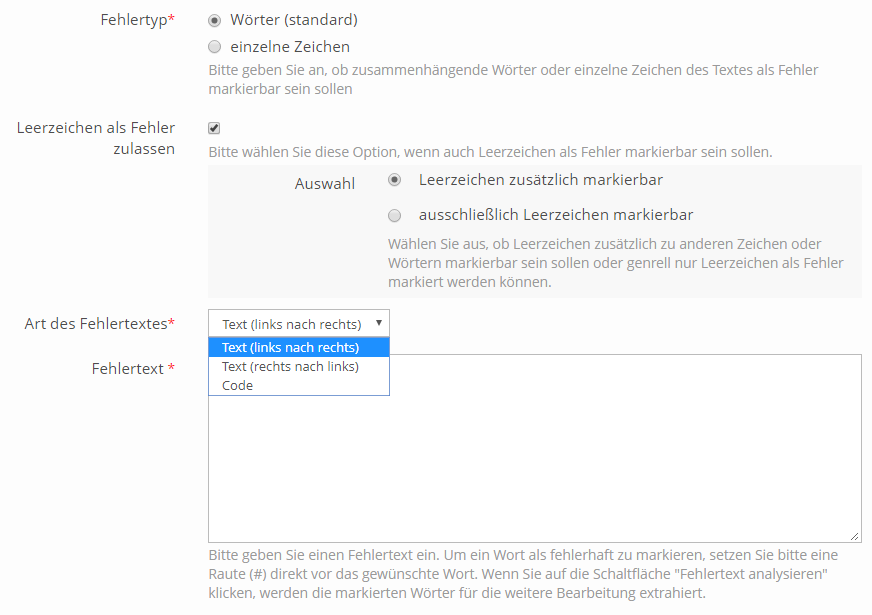This screenshot has width=872, height=615.
Task: Click the hint starting 'Bitte wählen Sie diese Option'
Action: point(490,152)
